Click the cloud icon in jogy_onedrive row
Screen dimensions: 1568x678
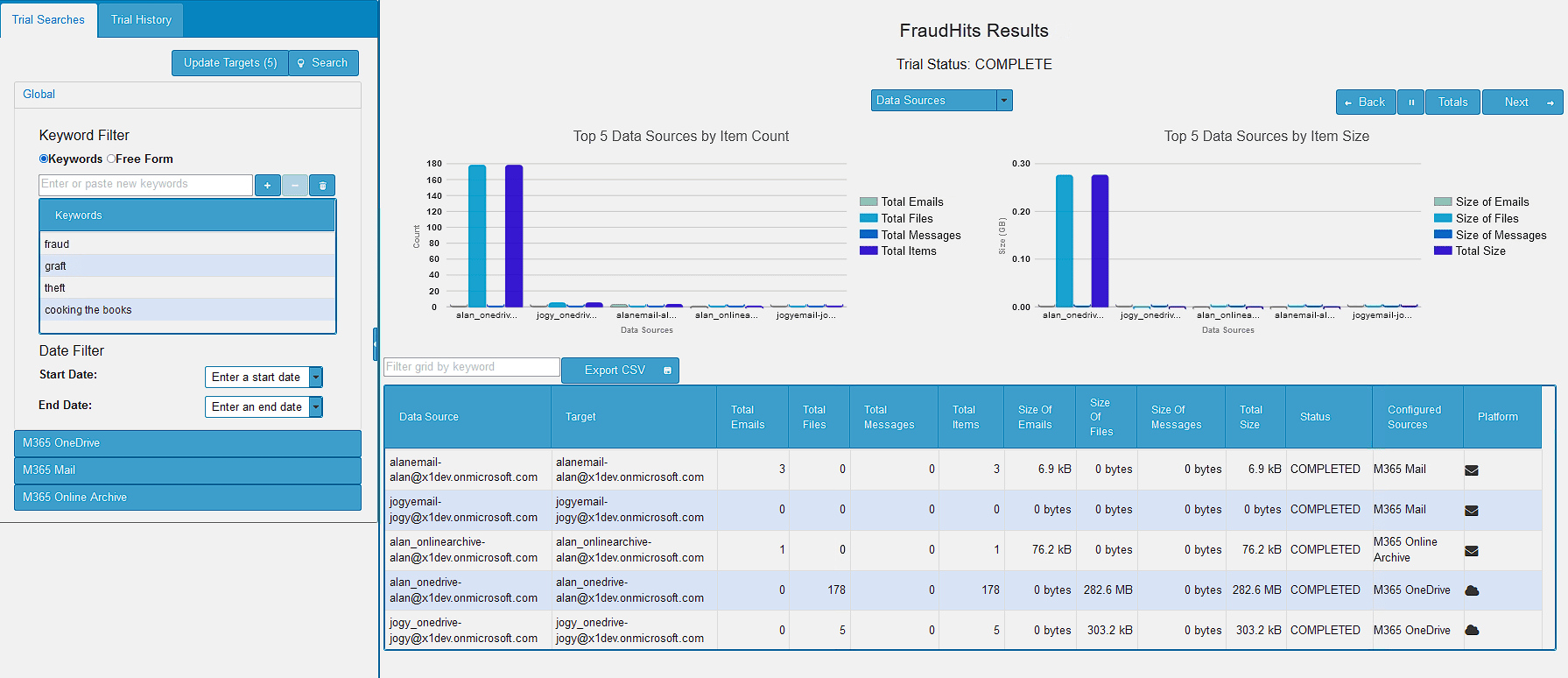(x=1472, y=631)
